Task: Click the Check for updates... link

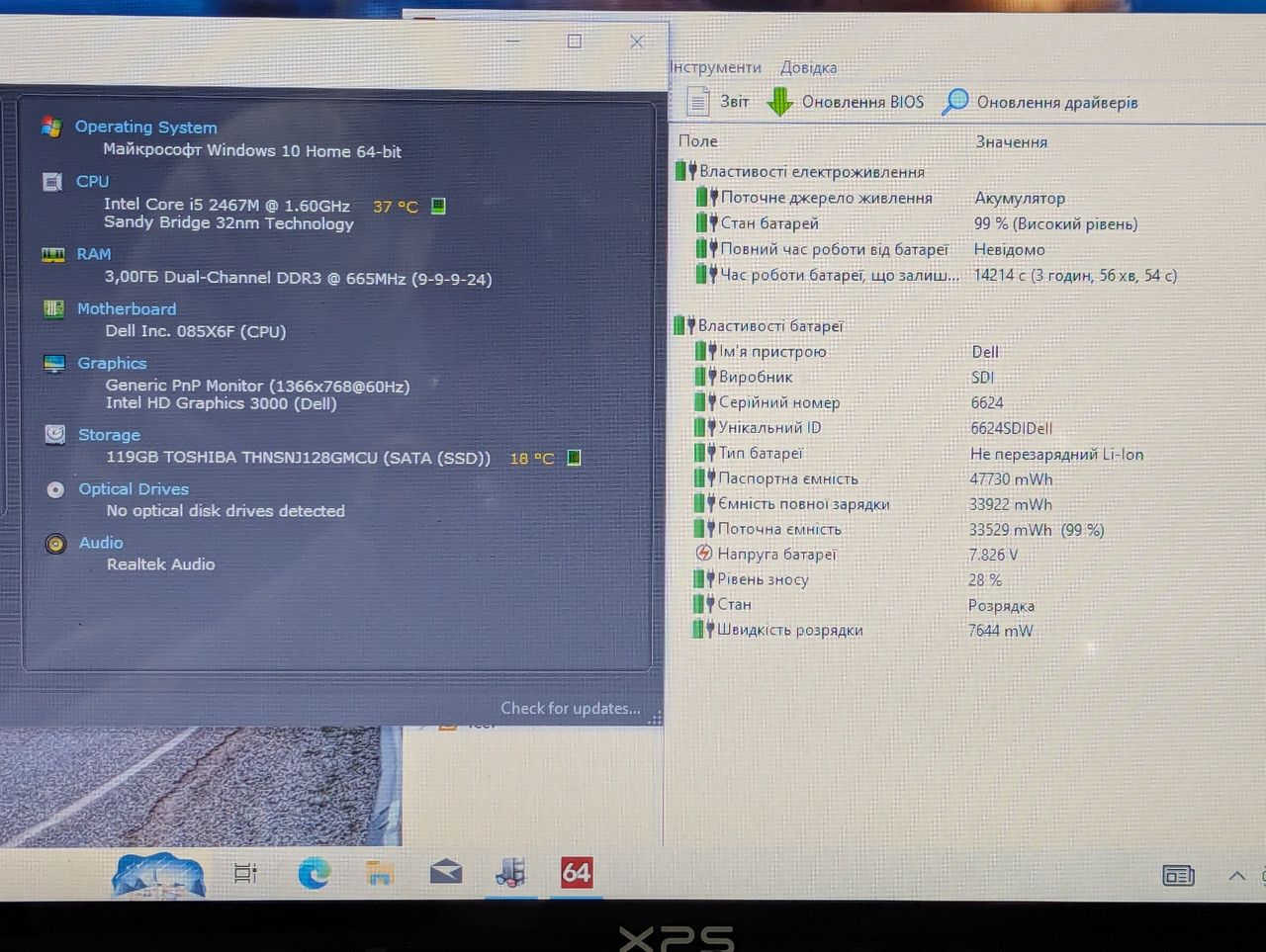Action: [x=571, y=708]
